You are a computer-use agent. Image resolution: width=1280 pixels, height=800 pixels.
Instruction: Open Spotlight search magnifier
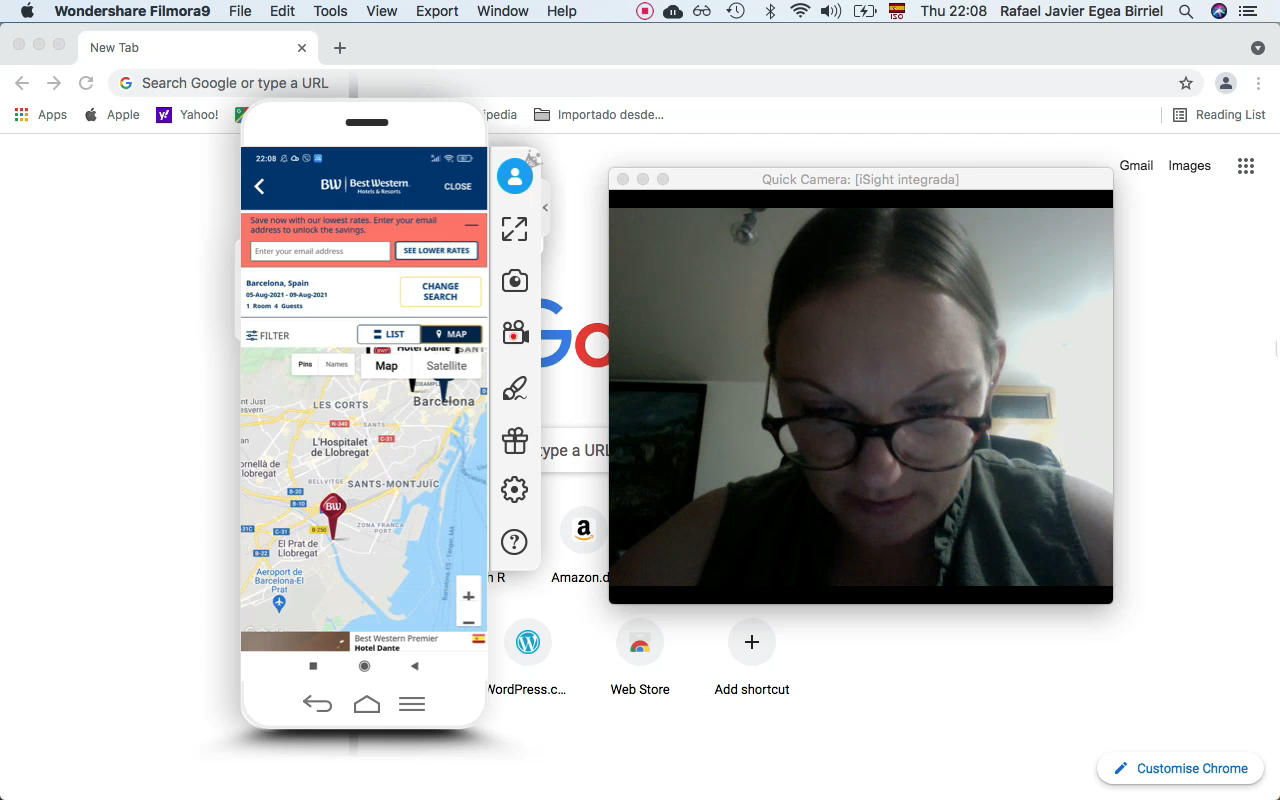point(1186,11)
